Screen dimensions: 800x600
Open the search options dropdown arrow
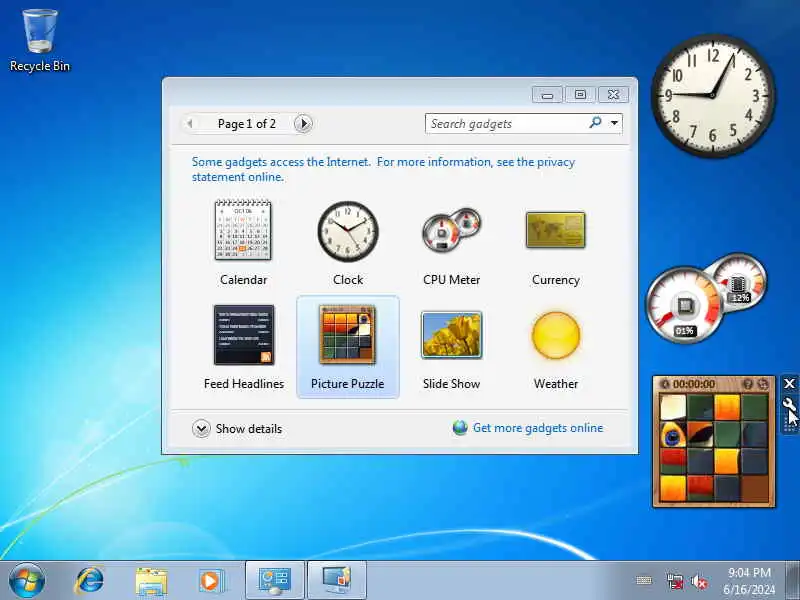pyautogui.click(x=614, y=123)
